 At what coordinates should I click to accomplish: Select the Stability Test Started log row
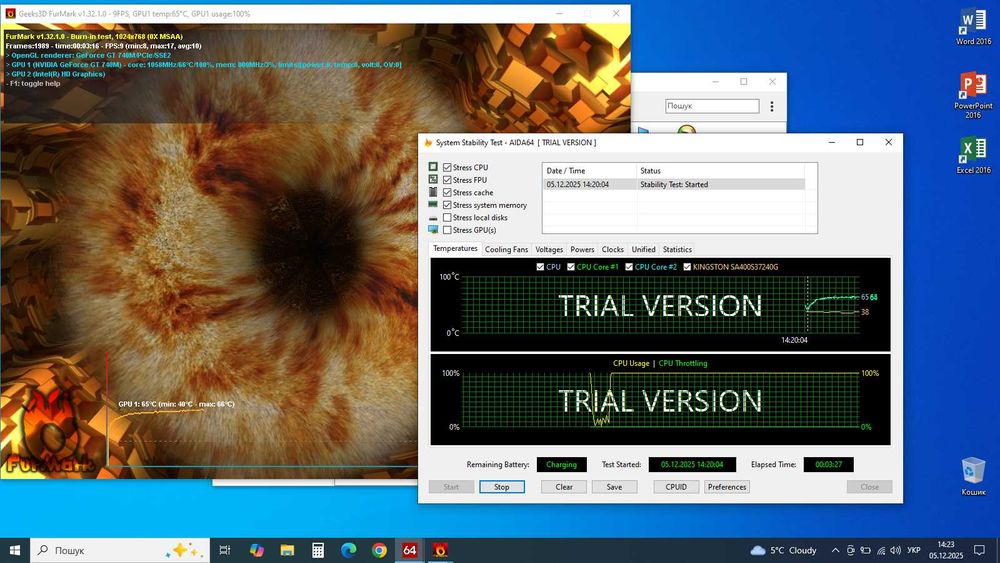[676, 184]
